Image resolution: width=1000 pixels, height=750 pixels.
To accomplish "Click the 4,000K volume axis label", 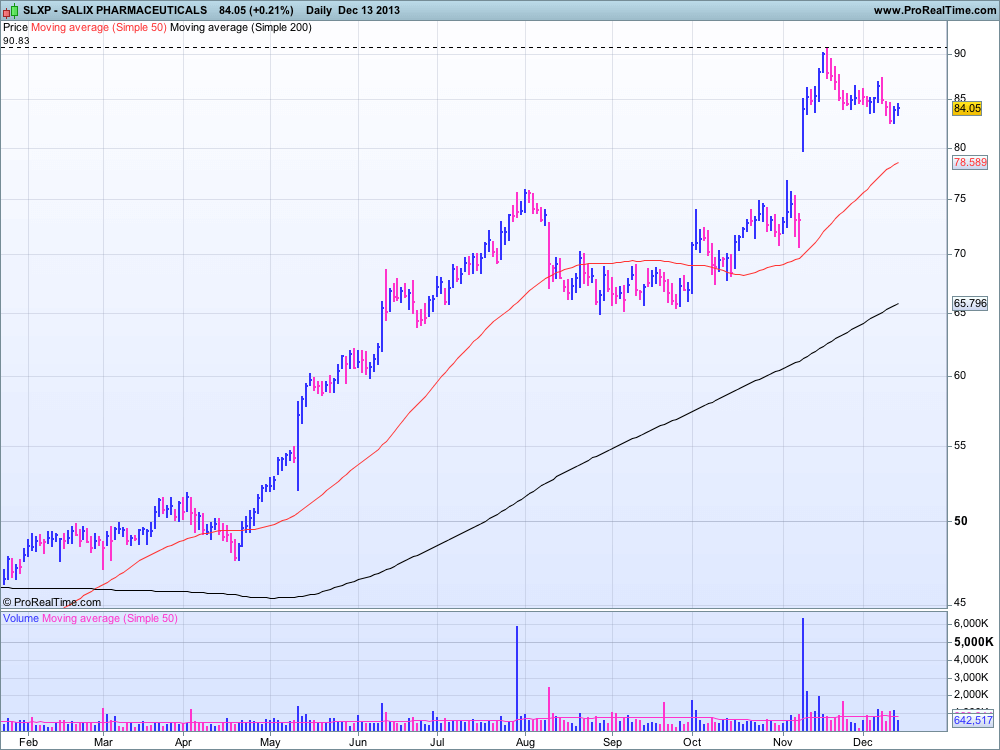I will click(971, 659).
